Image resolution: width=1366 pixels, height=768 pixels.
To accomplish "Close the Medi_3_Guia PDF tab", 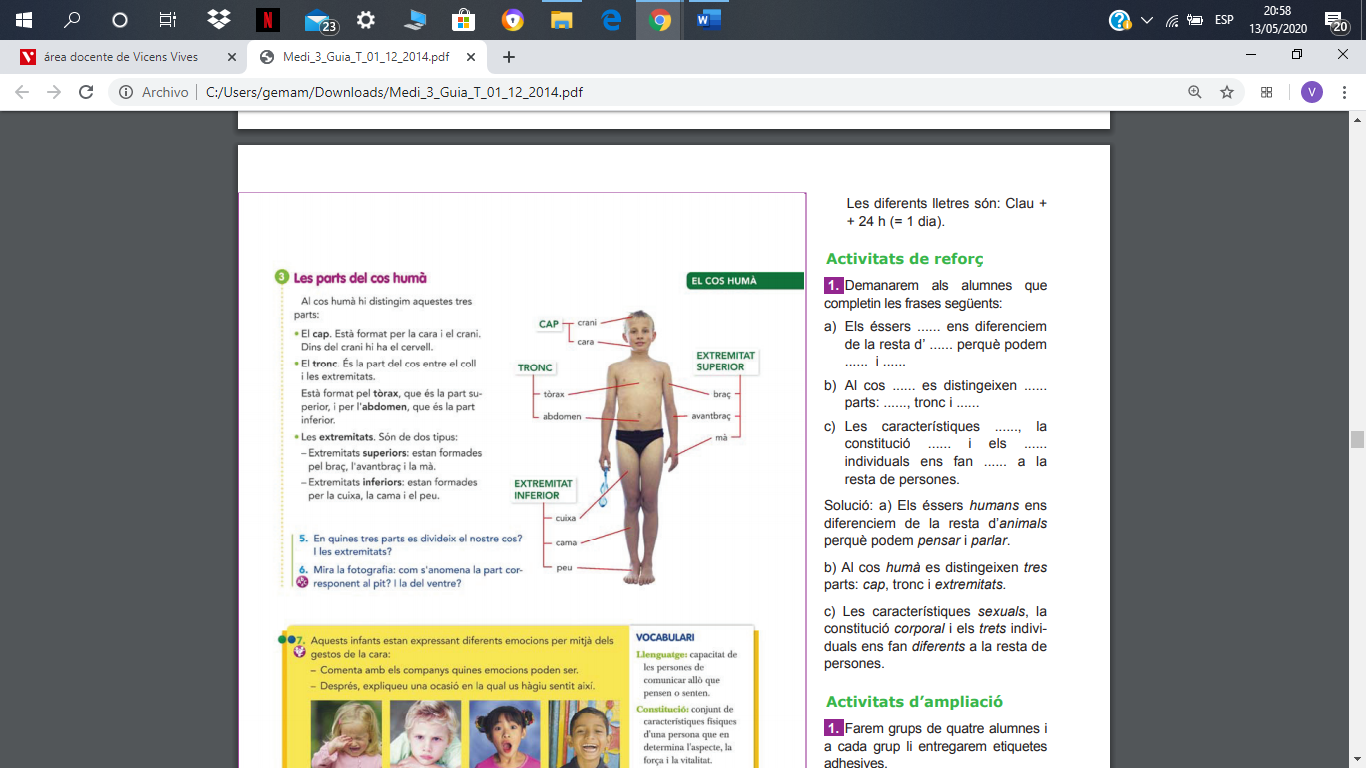I will [x=471, y=57].
